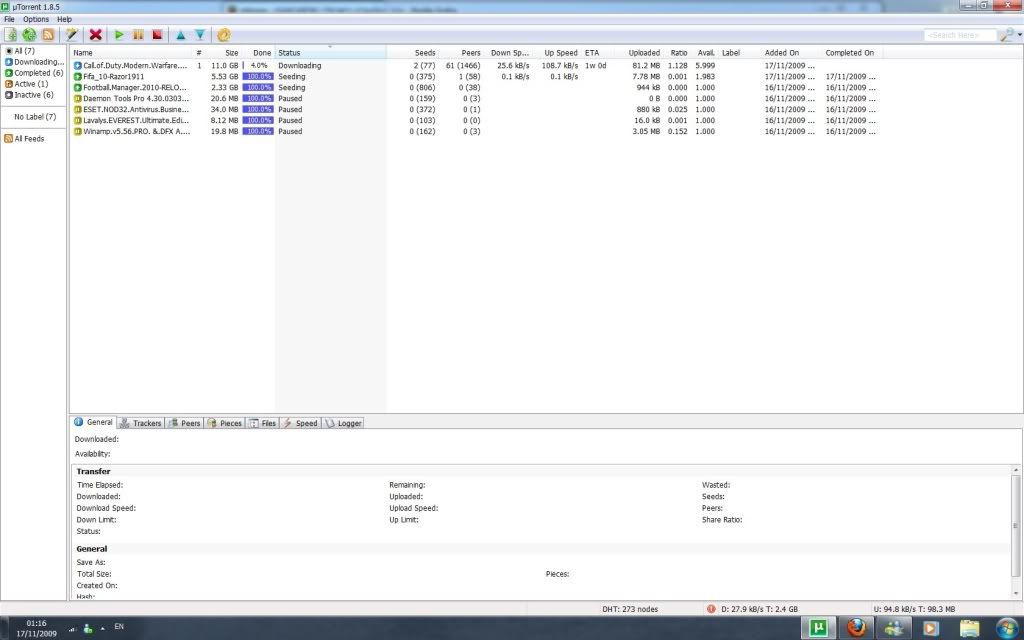Click the Windows Start orb
Screen dimensions: 1024x640
click(1006, 628)
